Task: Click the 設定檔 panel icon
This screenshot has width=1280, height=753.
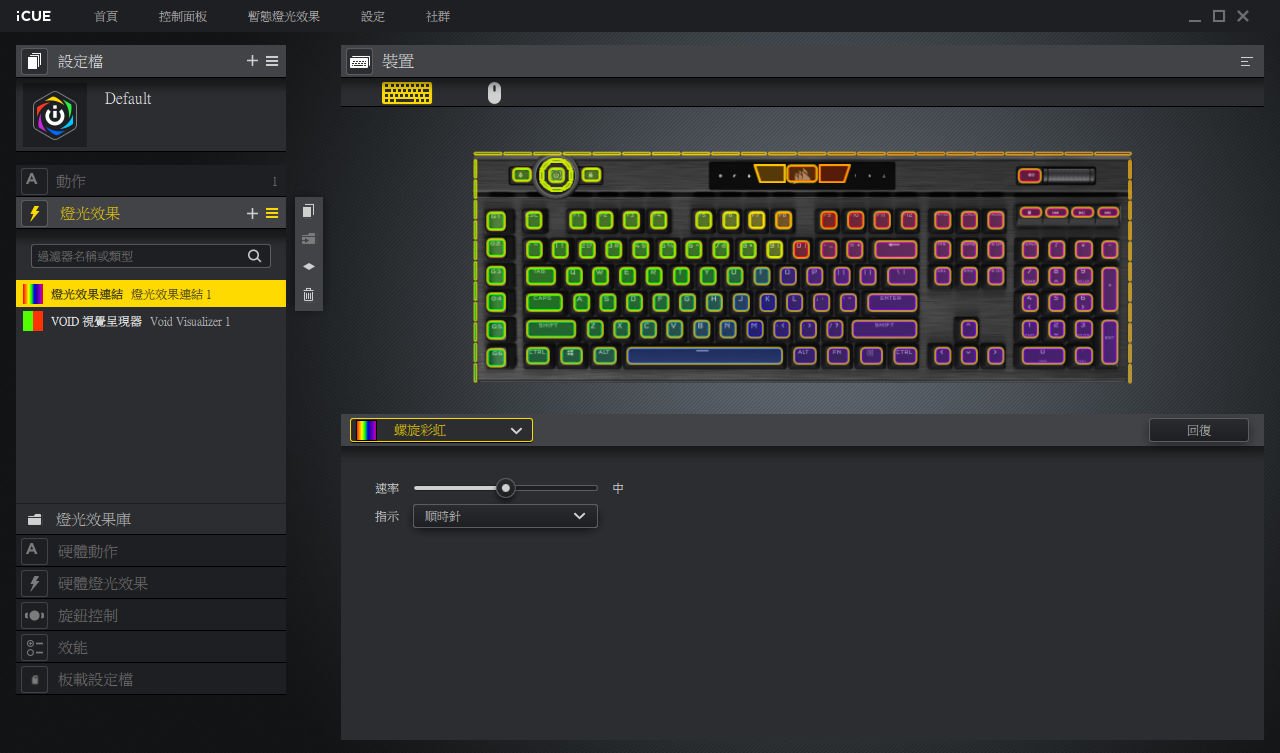Action: click(x=34, y=61)
